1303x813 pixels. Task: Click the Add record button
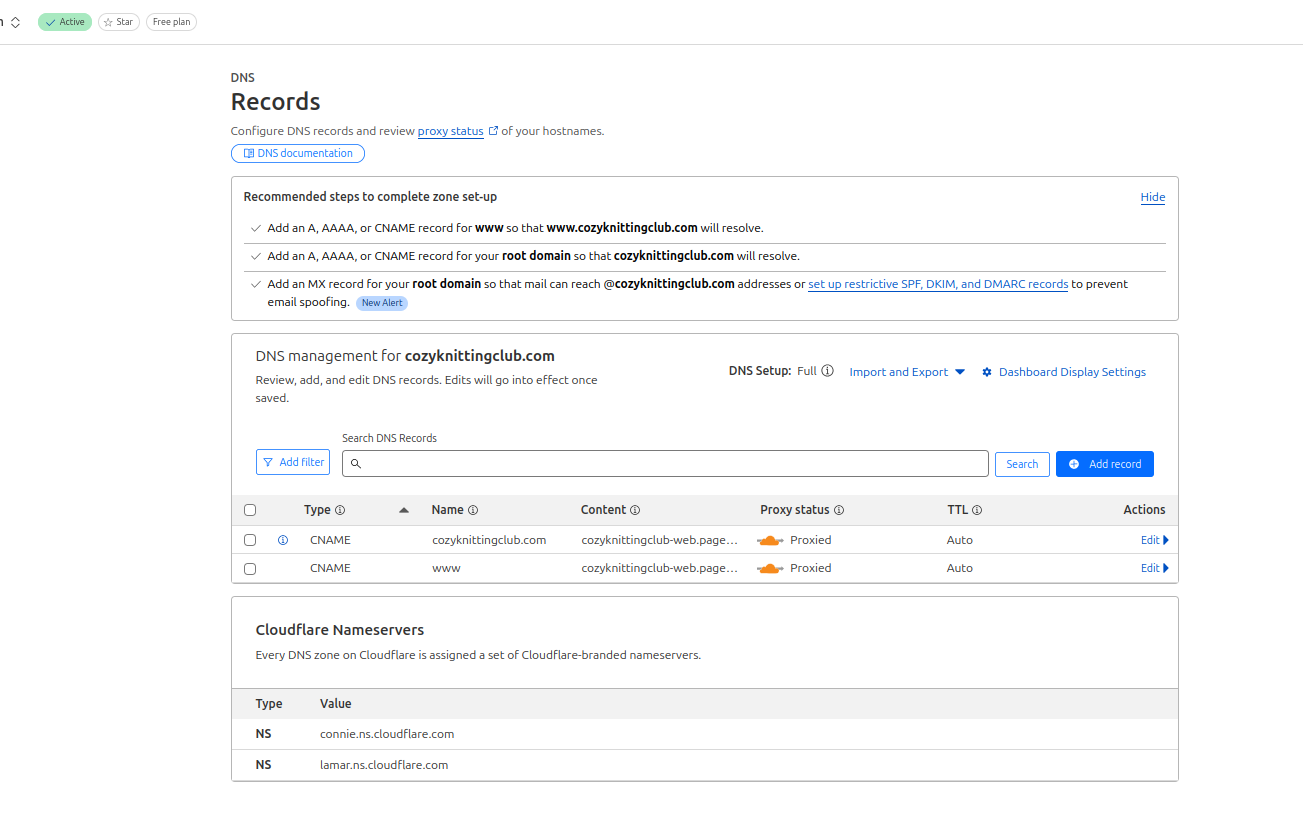coord(1105,464)
